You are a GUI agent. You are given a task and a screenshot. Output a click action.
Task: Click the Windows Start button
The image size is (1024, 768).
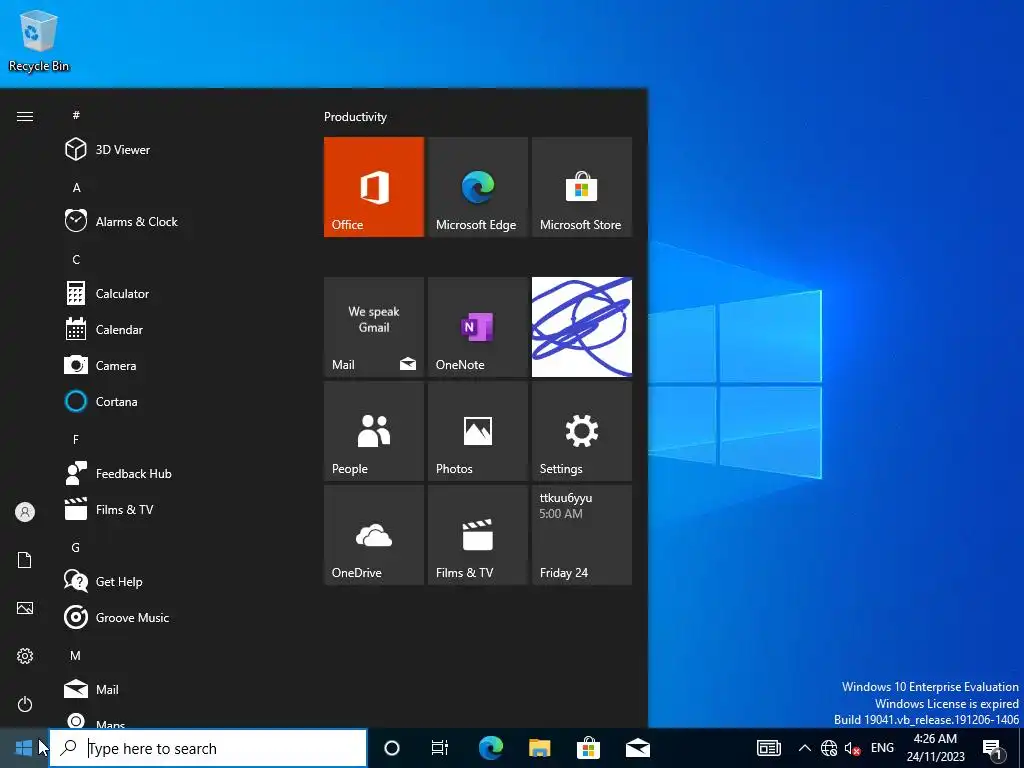24,748
